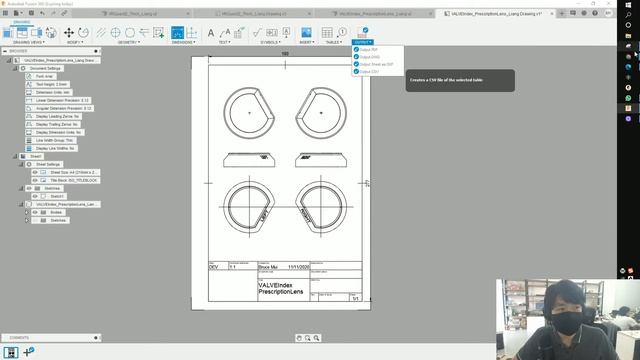Screen dimensions: 640x360
Task: Toggle visibility of Title Block ISO_TITLEBLOCK
Action: 35,180
